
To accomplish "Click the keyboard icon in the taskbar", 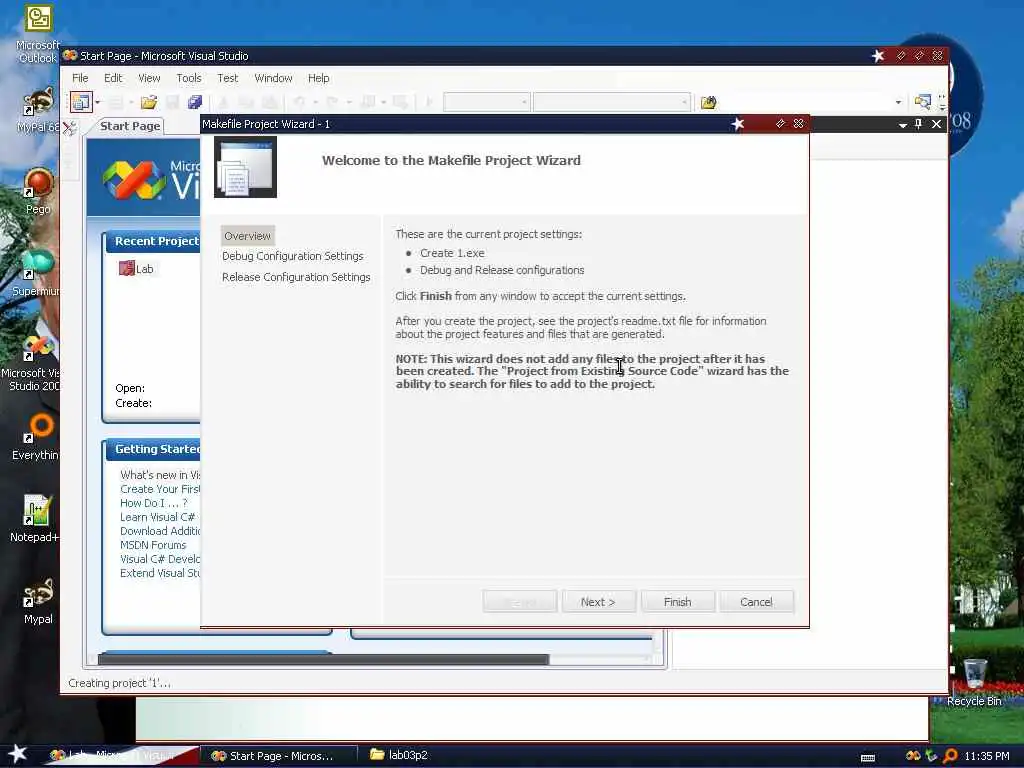I will [x=868, y=758].
